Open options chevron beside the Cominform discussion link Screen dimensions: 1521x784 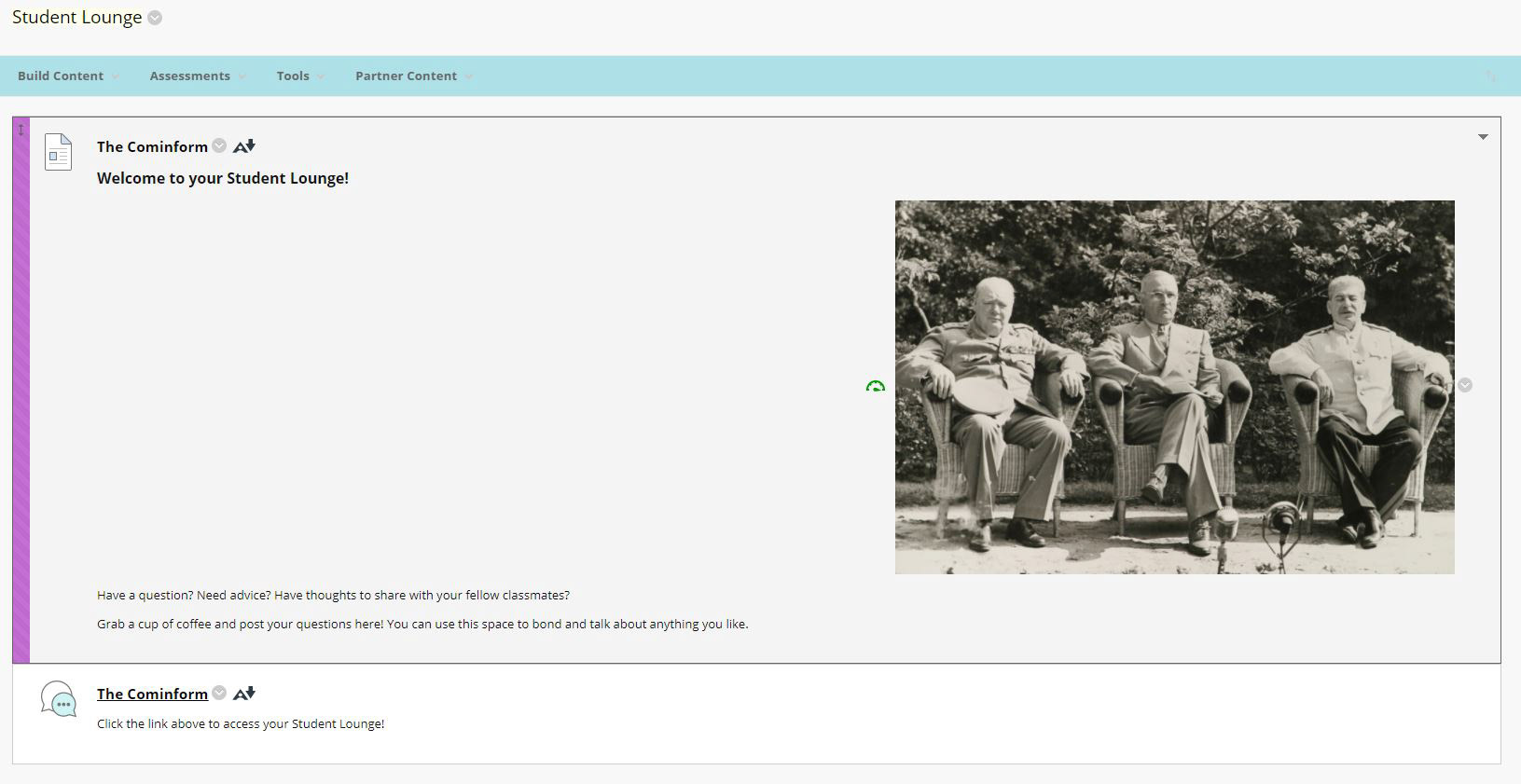tap(219, 693)
